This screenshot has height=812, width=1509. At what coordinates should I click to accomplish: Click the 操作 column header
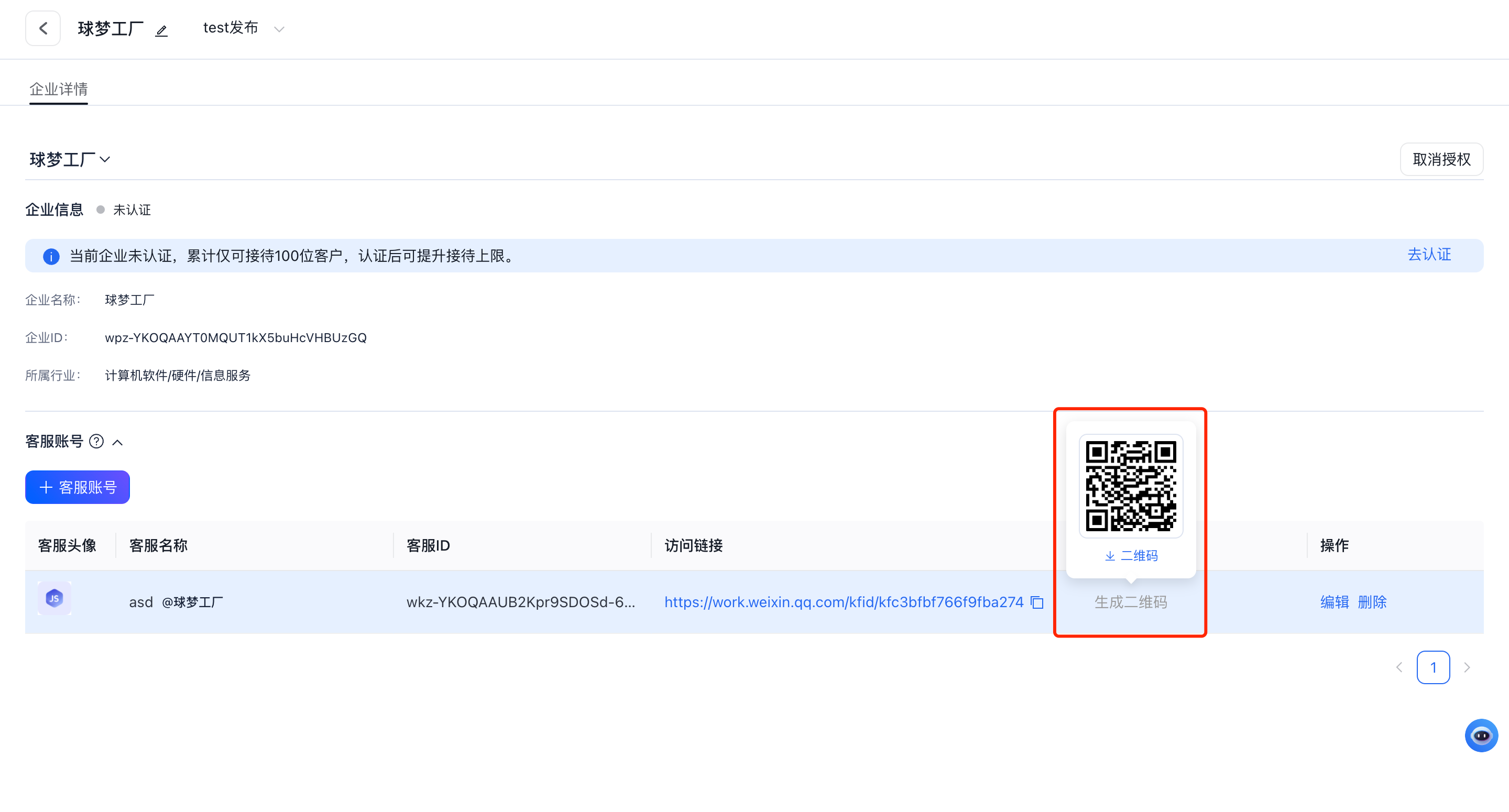[x=1335, y=545]
